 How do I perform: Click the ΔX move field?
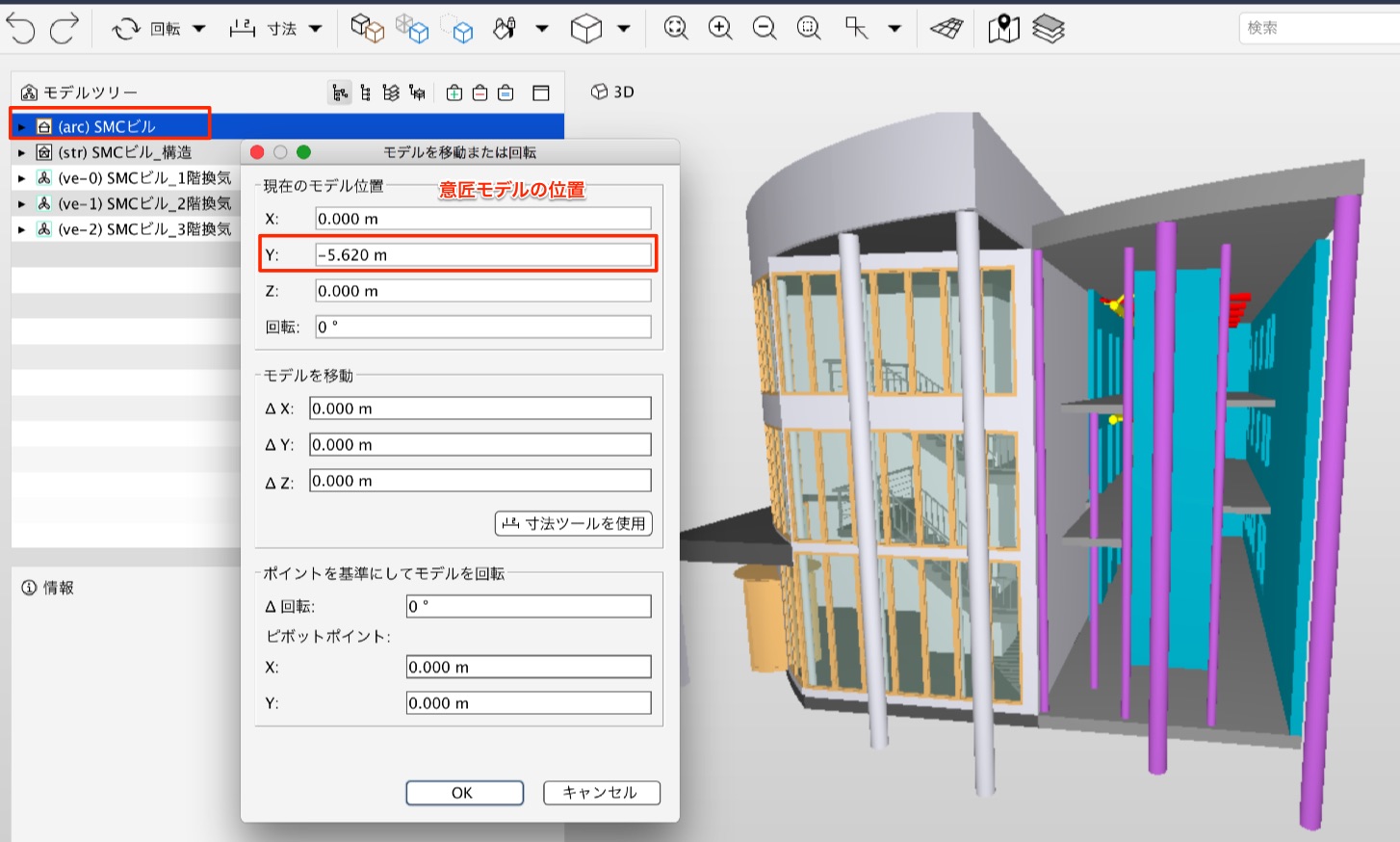point(480,408)
